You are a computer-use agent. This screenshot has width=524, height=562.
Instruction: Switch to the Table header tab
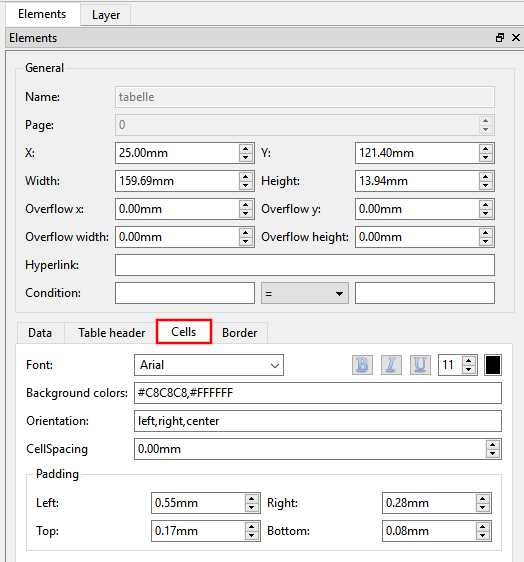point(111,333)
